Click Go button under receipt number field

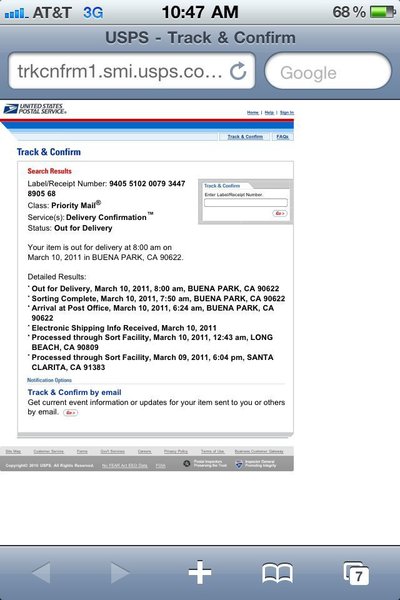click(x=280, y=213)
